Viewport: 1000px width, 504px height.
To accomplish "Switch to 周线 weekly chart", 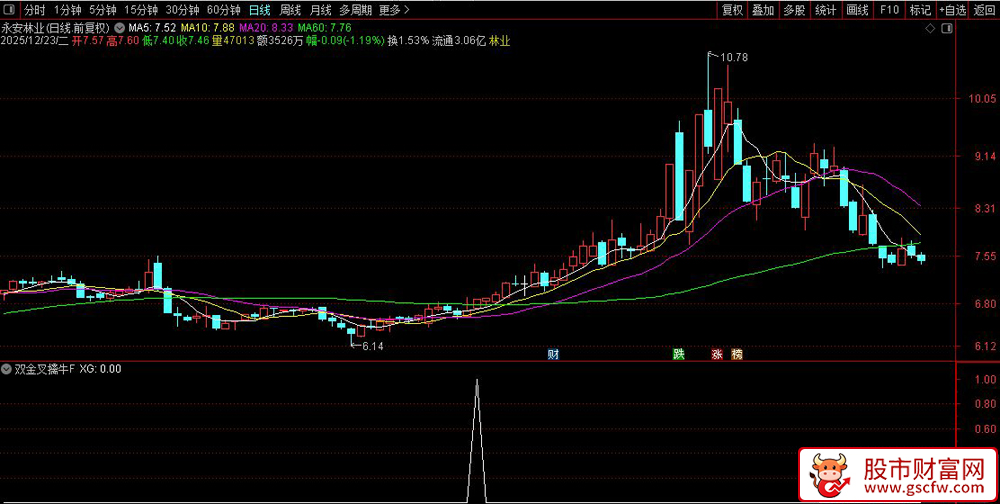I will coord(290,10).
